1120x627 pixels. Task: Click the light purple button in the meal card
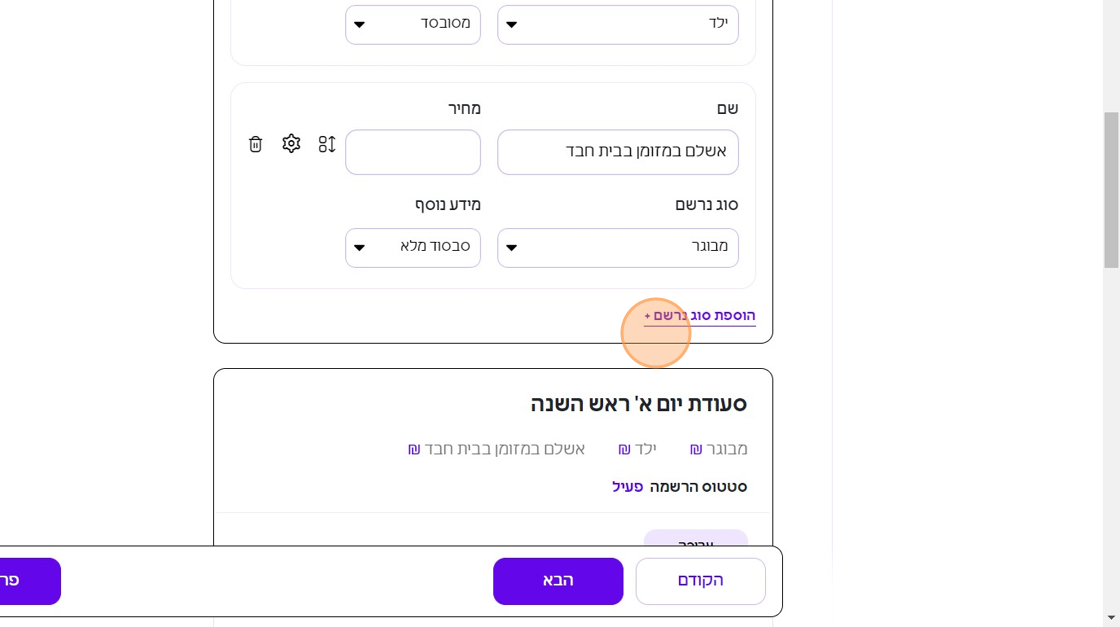[x=695, y=540]
